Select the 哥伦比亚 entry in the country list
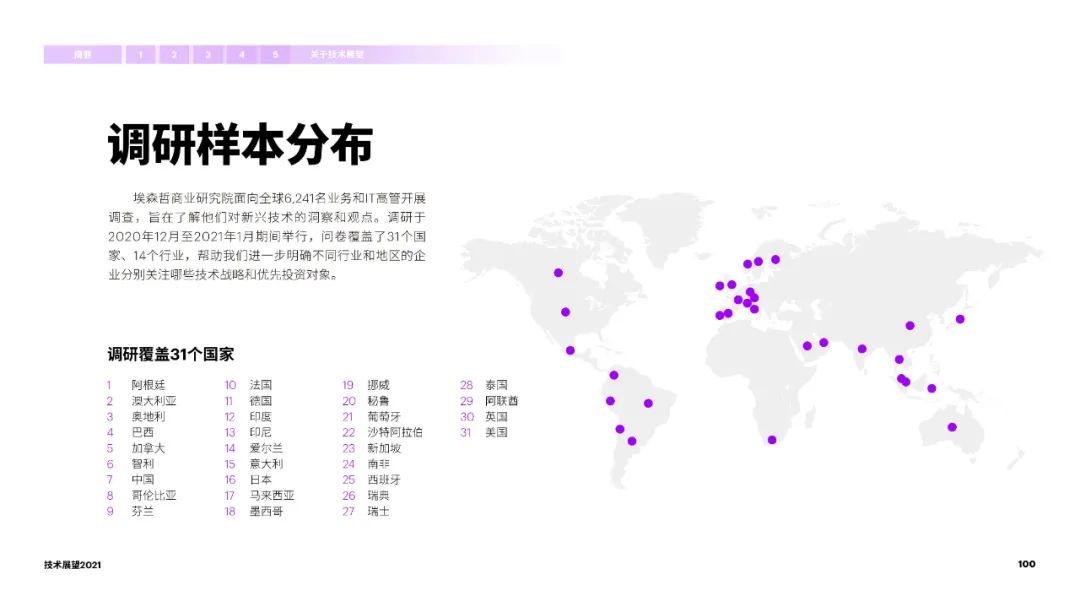 154,495
